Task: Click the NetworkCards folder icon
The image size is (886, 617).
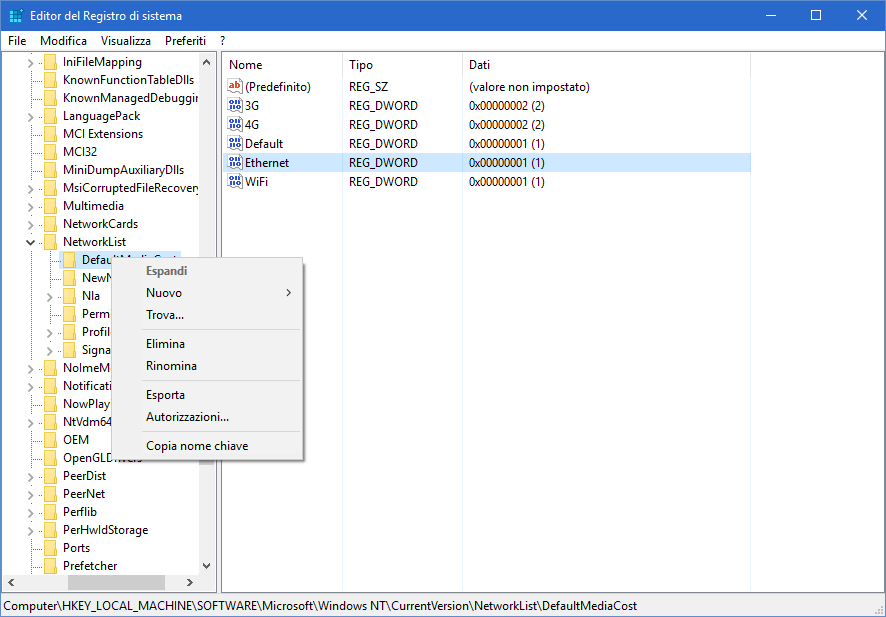Action: [x=50, y=224]
